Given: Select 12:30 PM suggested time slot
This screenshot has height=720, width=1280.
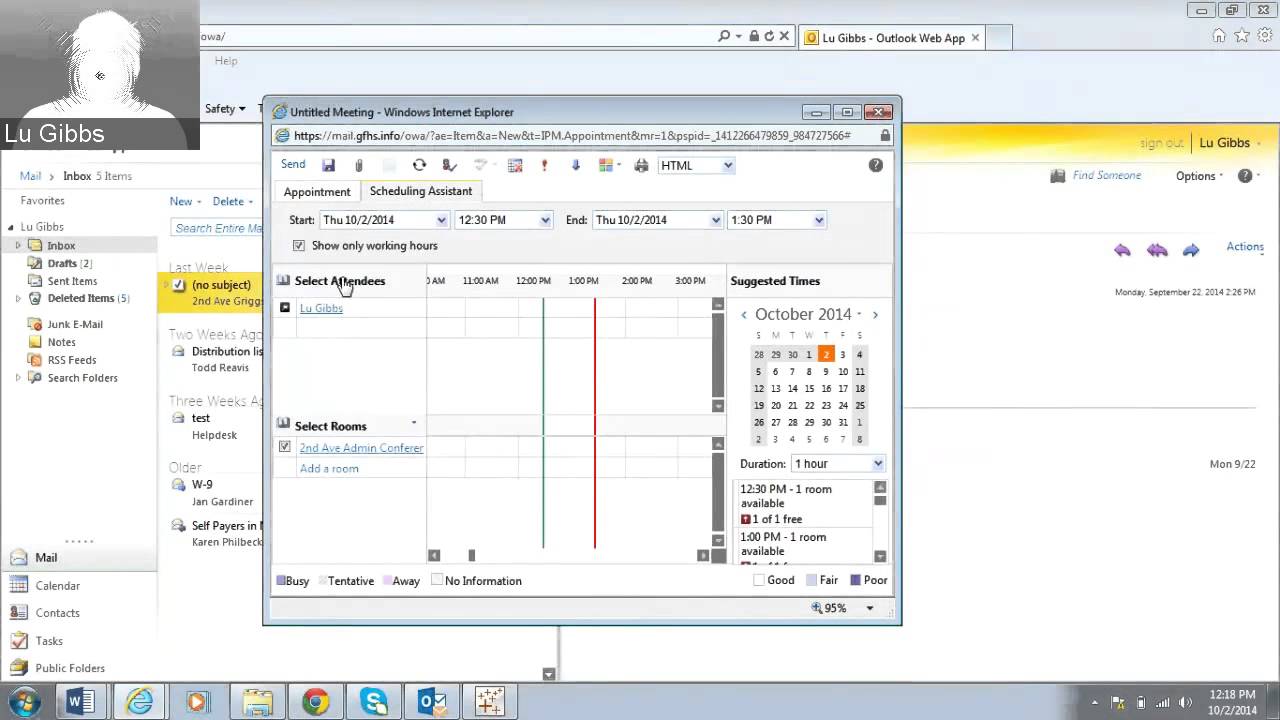Looking at the screenshot, I should (x=804, y=504).
